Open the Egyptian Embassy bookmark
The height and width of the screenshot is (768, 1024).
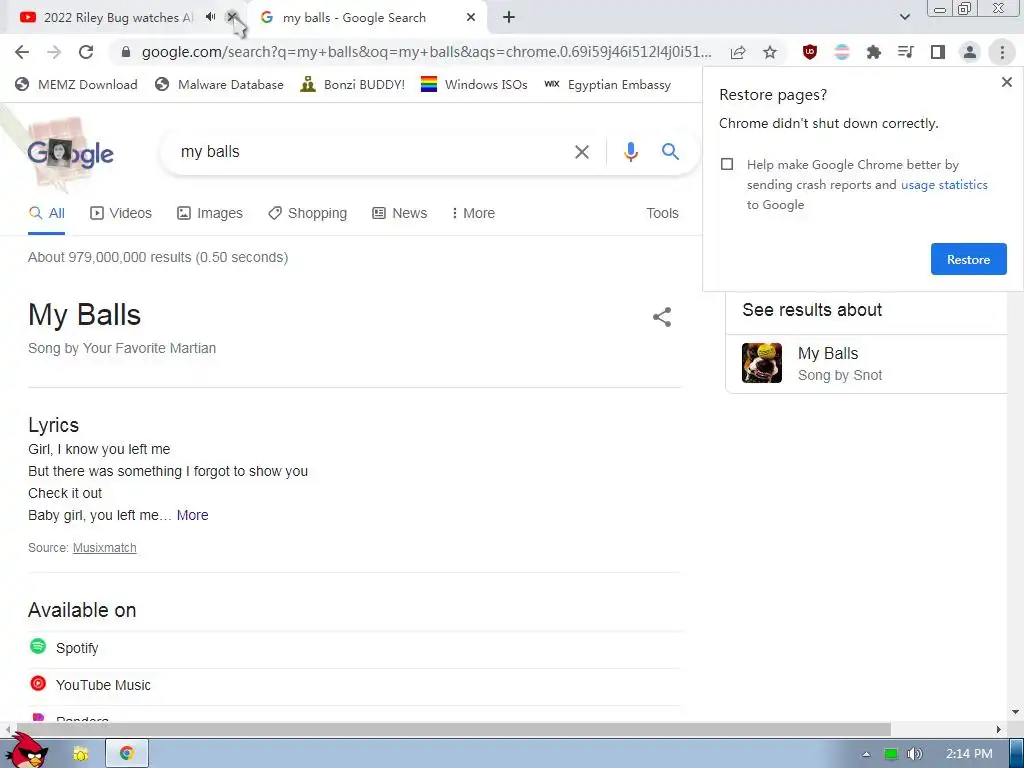[x=607, y=84]
